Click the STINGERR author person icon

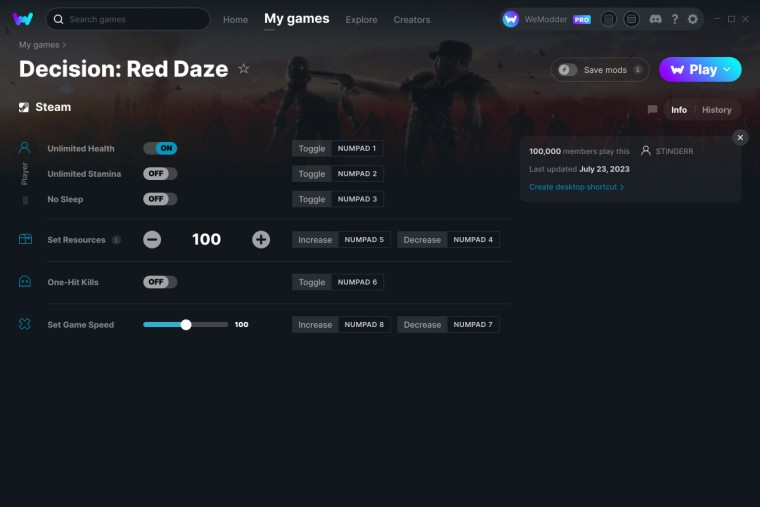(646, 151)
